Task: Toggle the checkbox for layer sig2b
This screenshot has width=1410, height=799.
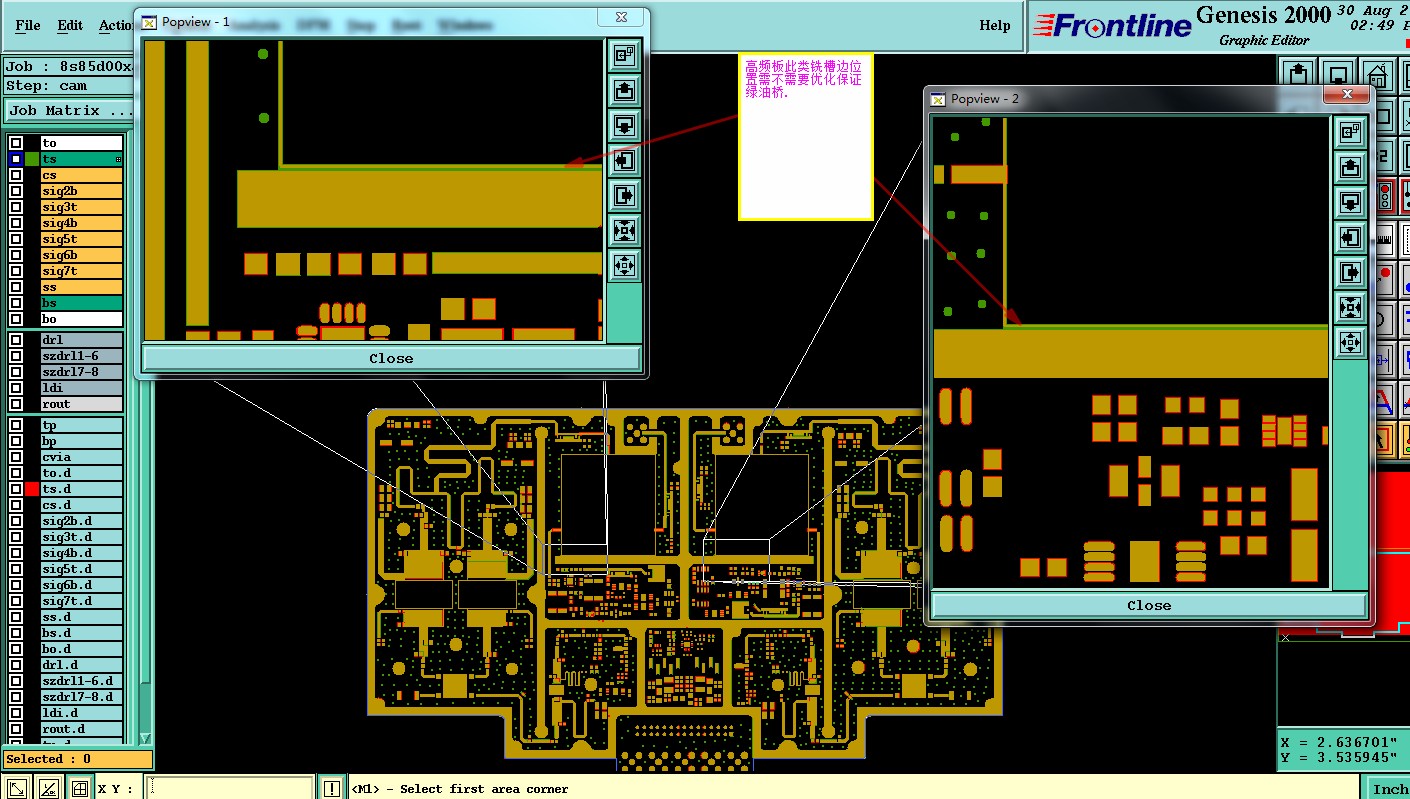Action: (16, 191)
